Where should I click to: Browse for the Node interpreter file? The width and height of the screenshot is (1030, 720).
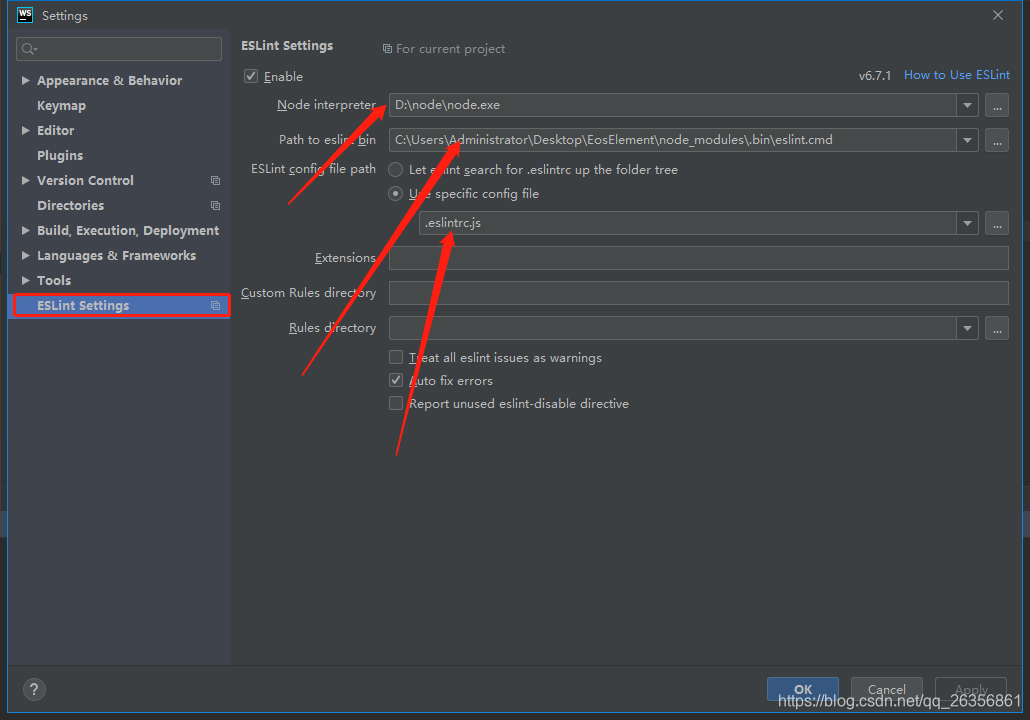tap(996, 104)
